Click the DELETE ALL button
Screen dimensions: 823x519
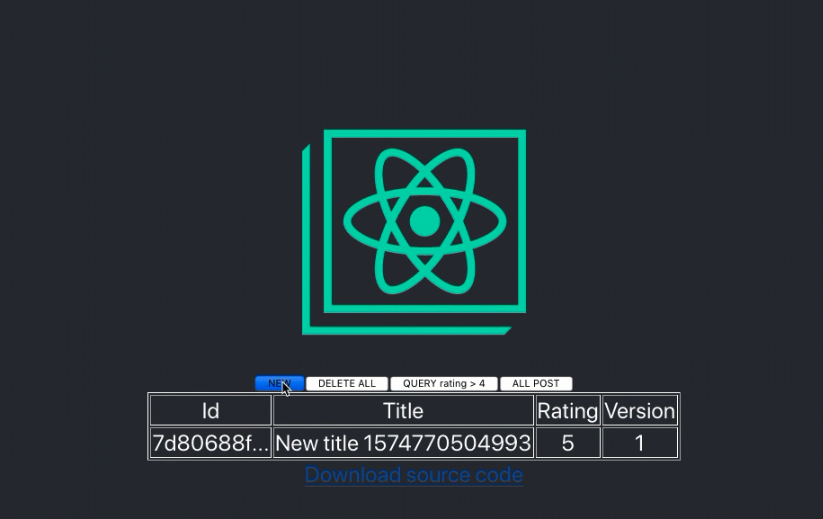pos(347,384)
